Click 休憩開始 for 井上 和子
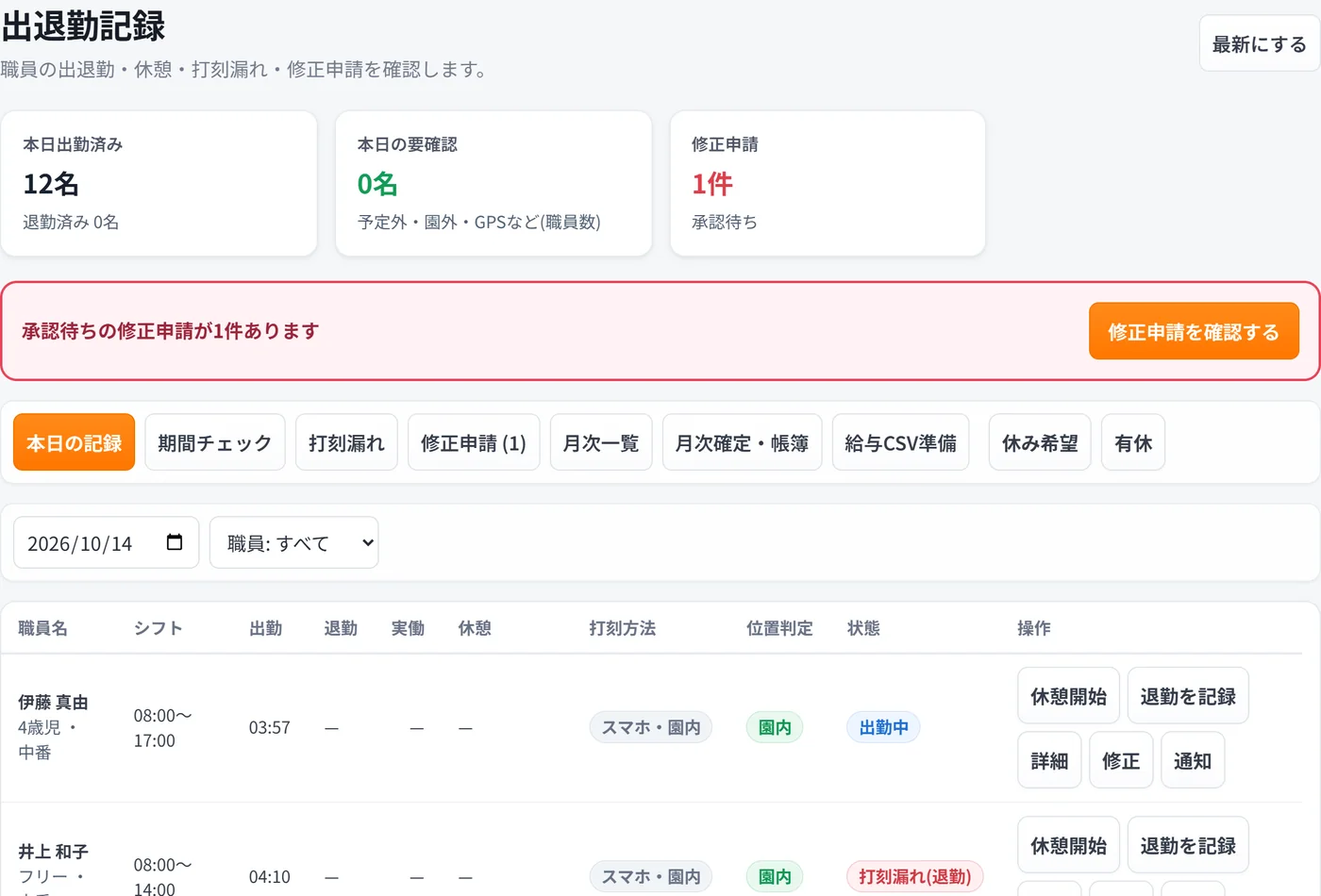1321x896 pixels. [1068, 845]
